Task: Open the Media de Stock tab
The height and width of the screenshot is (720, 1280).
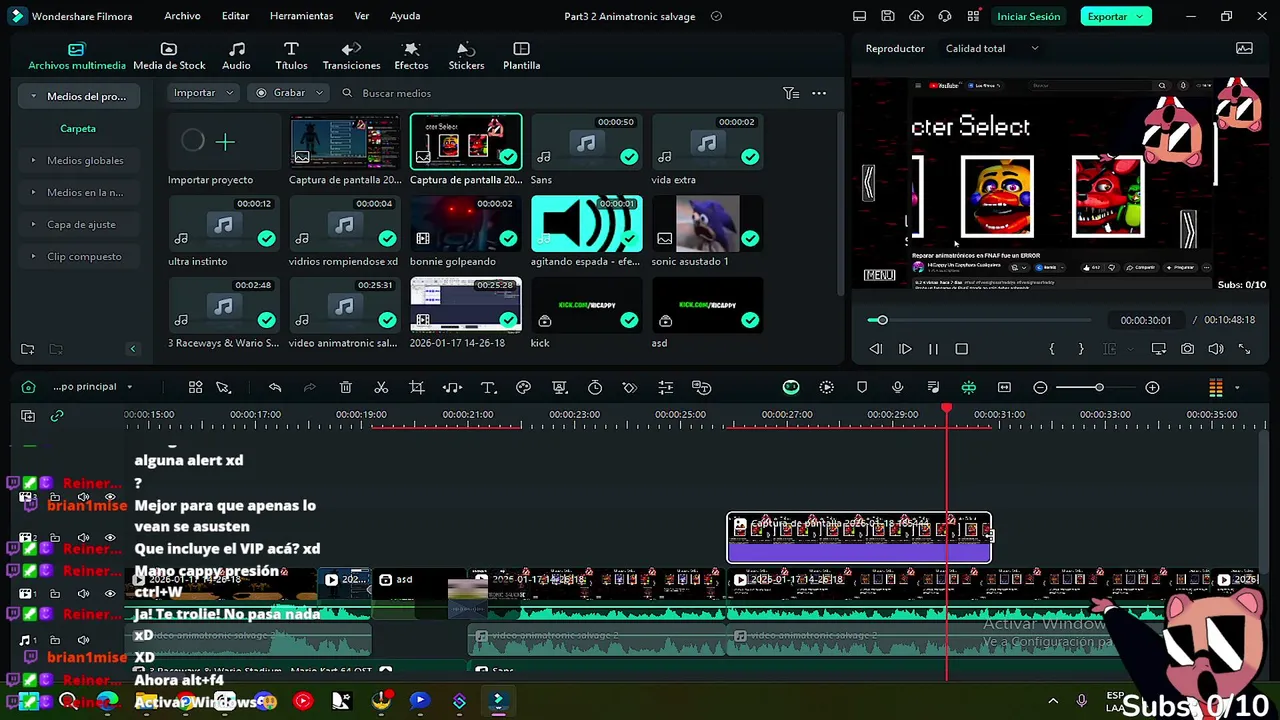Action: 169,56
